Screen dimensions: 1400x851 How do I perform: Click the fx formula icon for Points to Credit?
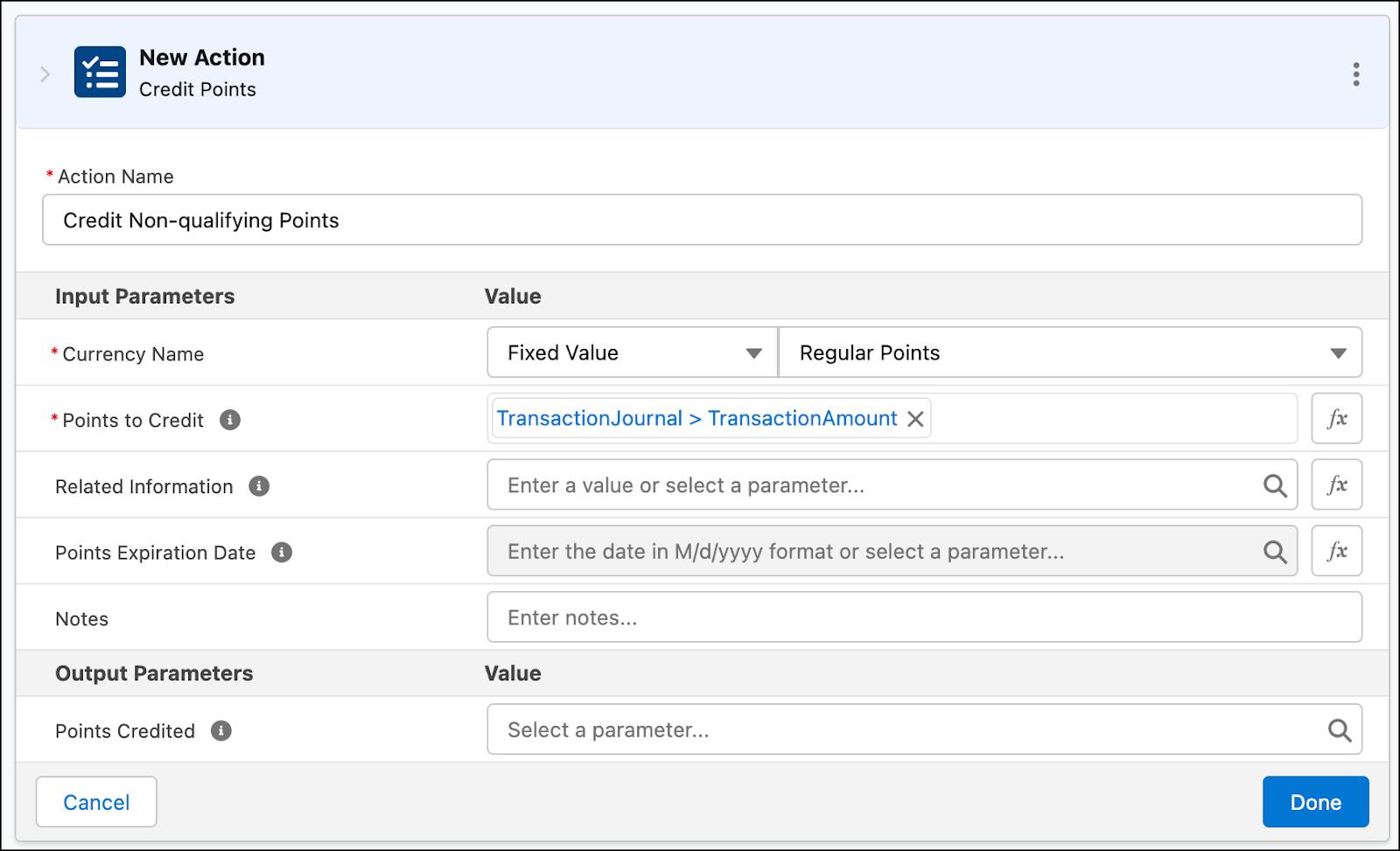(x=1336, y=418)
